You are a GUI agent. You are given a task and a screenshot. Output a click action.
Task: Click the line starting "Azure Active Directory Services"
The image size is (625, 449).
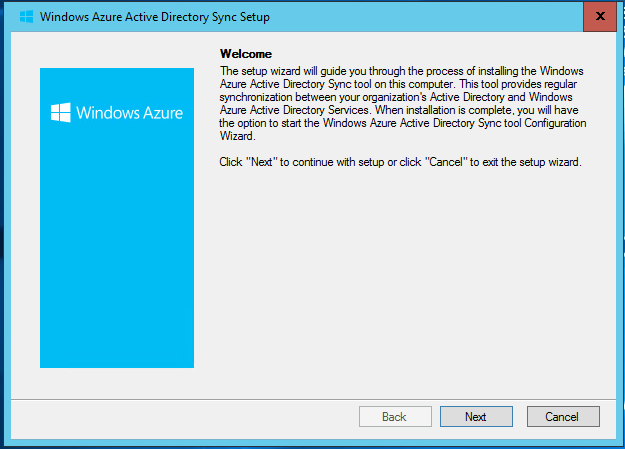(399, 110)
